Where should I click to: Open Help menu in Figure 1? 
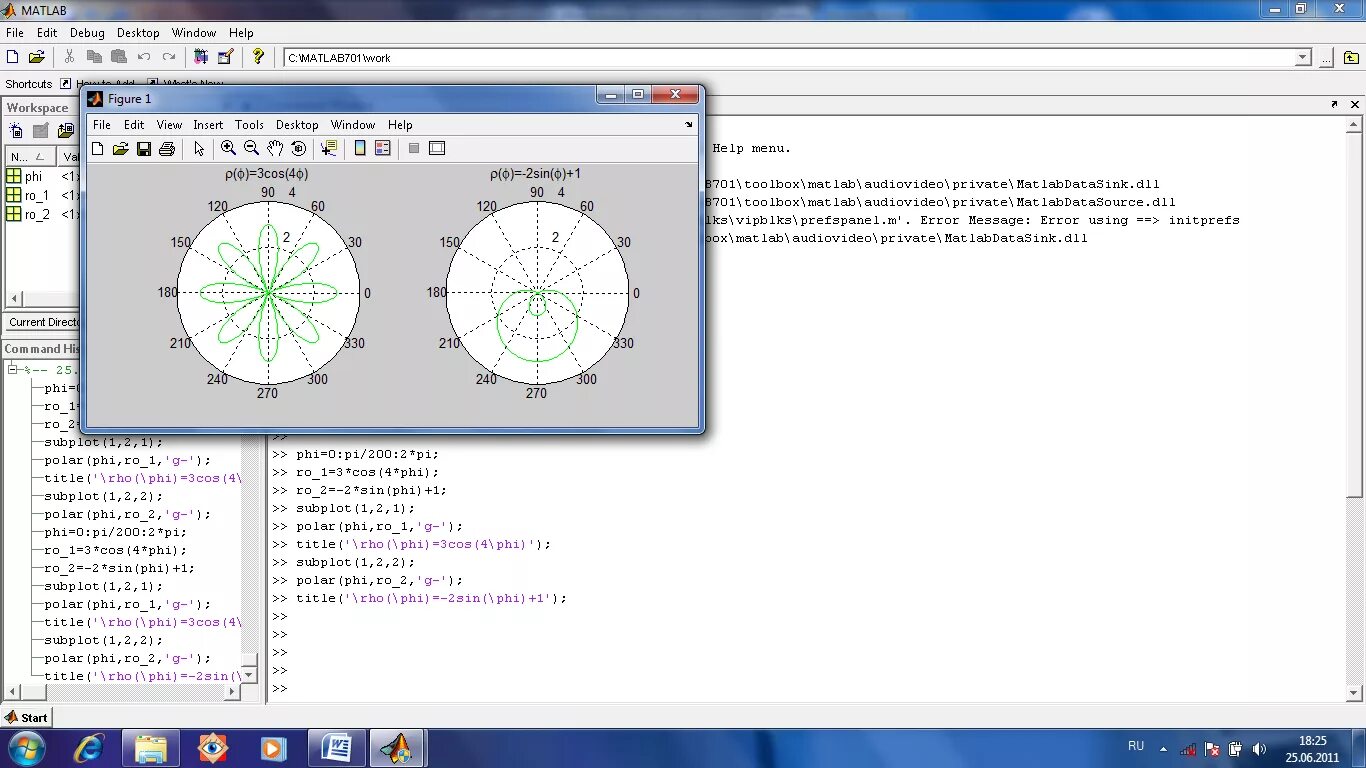click(x=400, y=125)
